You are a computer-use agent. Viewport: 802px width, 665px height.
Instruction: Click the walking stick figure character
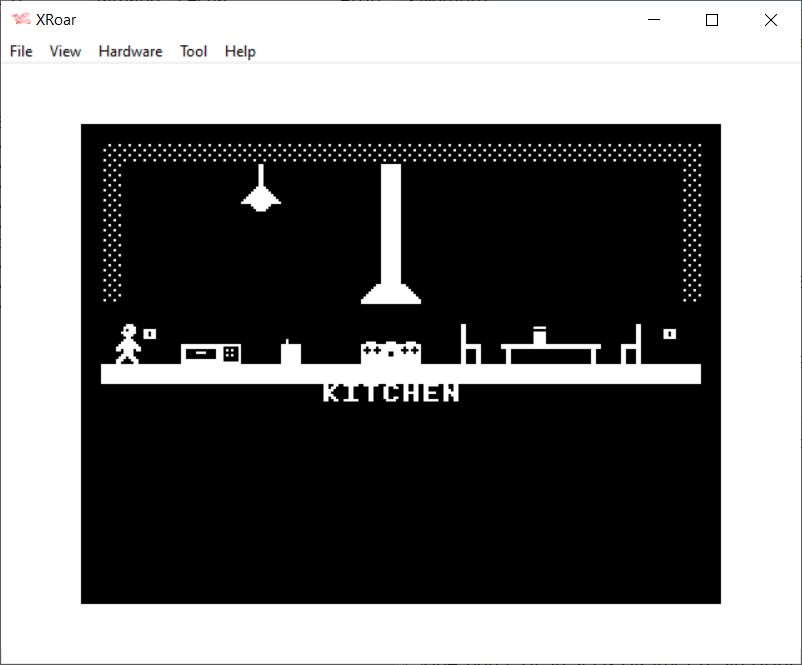pos(127,344)
